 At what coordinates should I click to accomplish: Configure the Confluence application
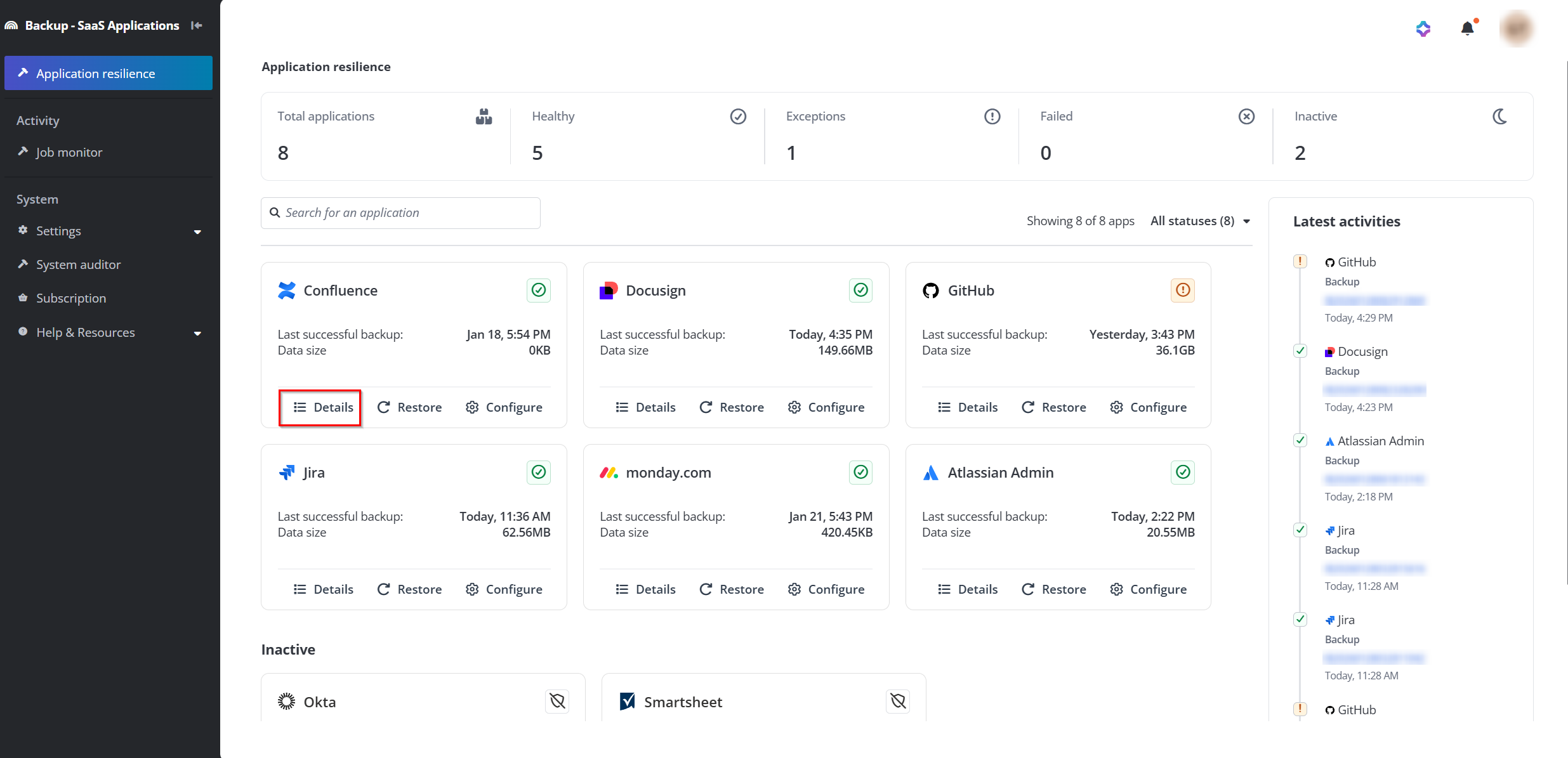(504, 407)
